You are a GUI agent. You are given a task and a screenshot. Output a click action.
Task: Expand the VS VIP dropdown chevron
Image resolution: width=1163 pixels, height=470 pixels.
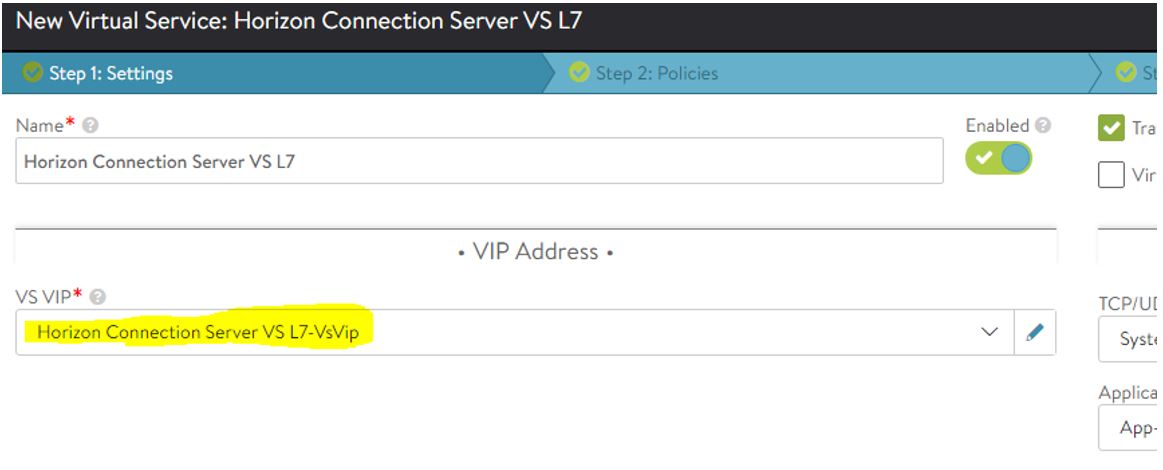pos(989,332)
